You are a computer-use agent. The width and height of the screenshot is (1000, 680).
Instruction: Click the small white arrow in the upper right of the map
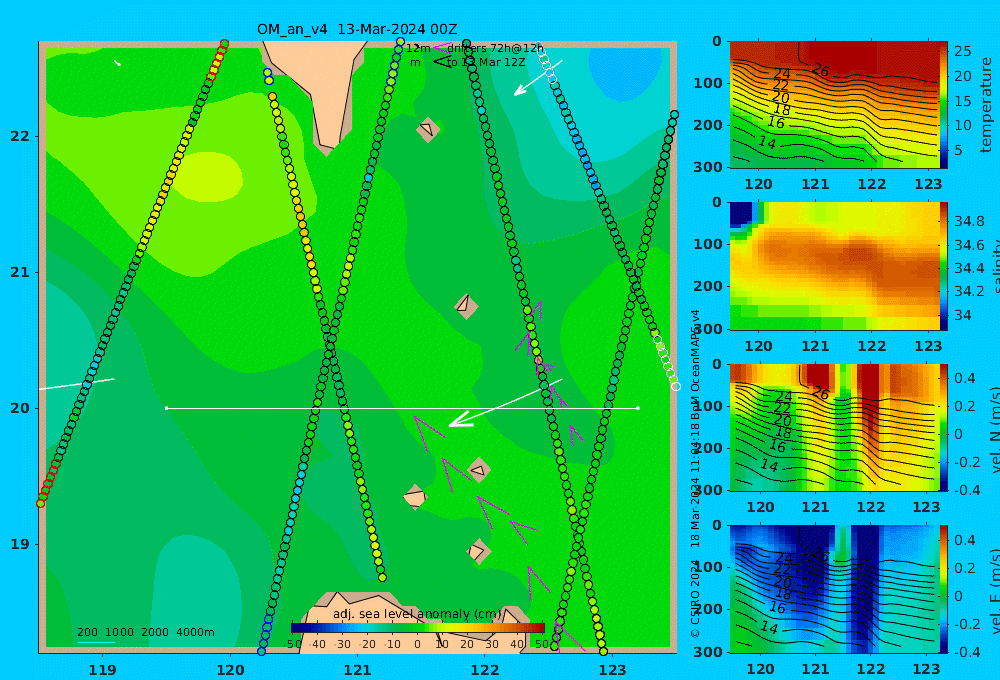pos(538,78)
